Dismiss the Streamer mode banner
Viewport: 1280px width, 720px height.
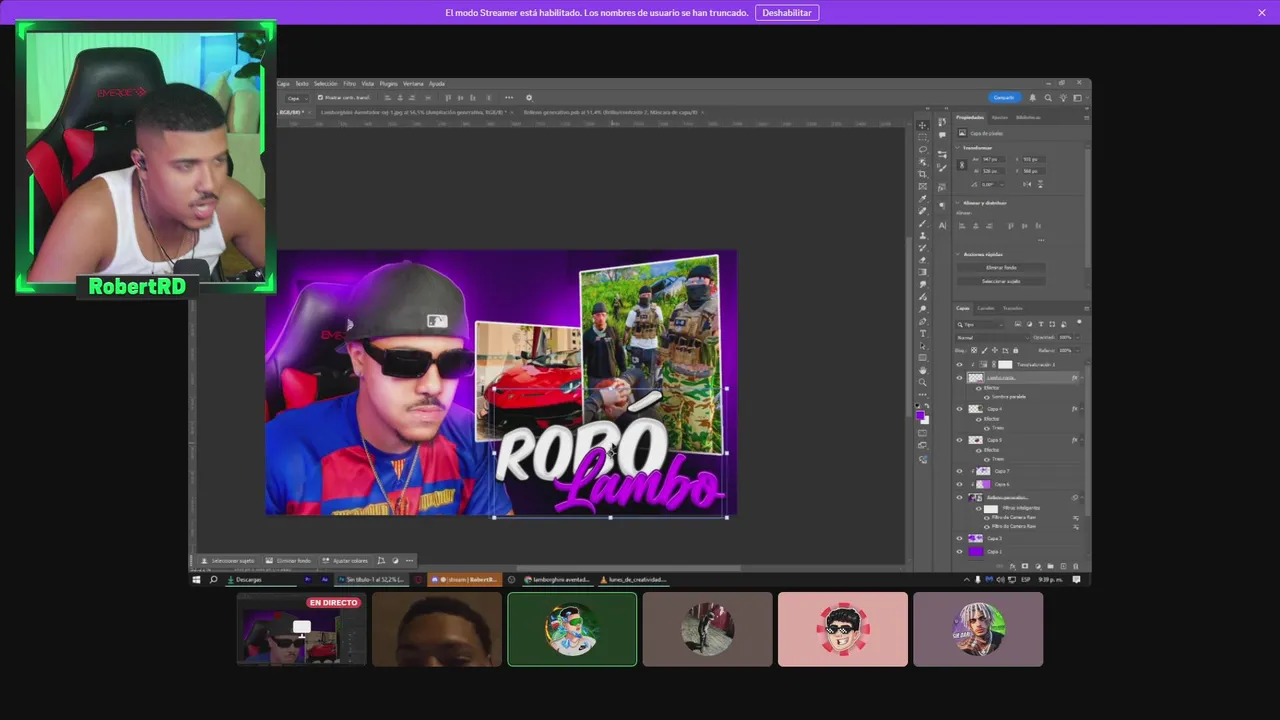click(1262, 13)
